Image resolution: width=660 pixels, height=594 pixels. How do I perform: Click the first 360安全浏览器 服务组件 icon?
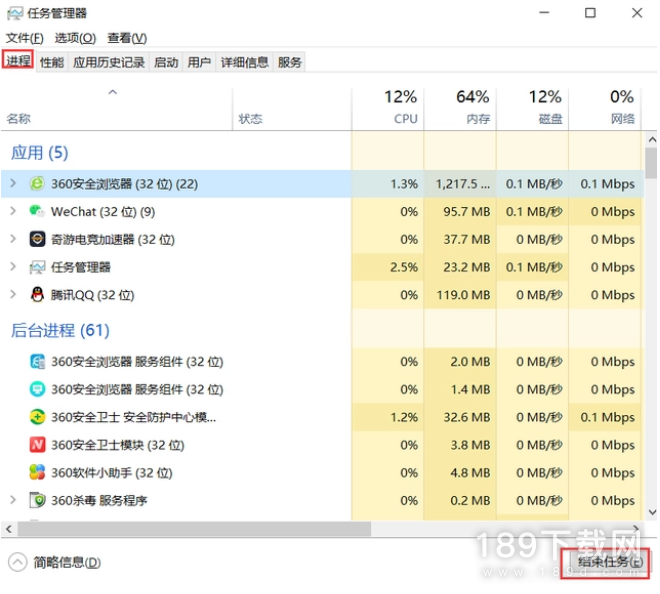click(x=37, y=362)
